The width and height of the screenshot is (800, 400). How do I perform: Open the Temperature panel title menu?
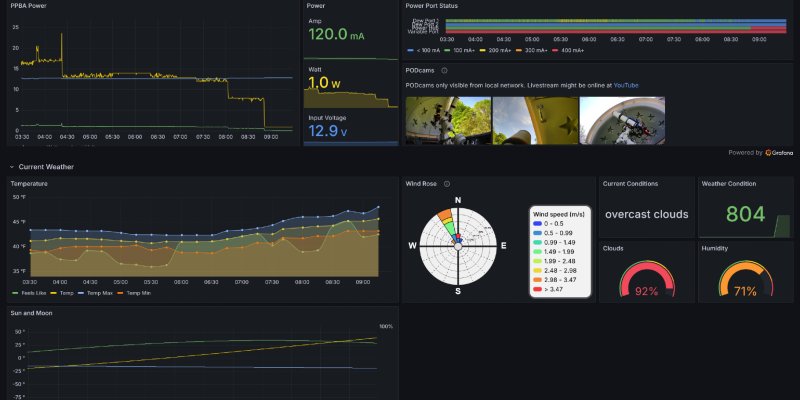pyautogui.click(x=32, y=184)
